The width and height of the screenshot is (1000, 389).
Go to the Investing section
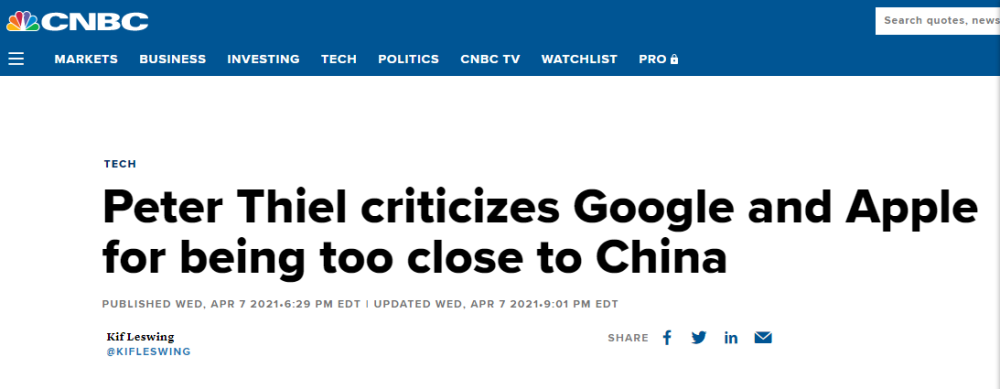click(263, 59)
